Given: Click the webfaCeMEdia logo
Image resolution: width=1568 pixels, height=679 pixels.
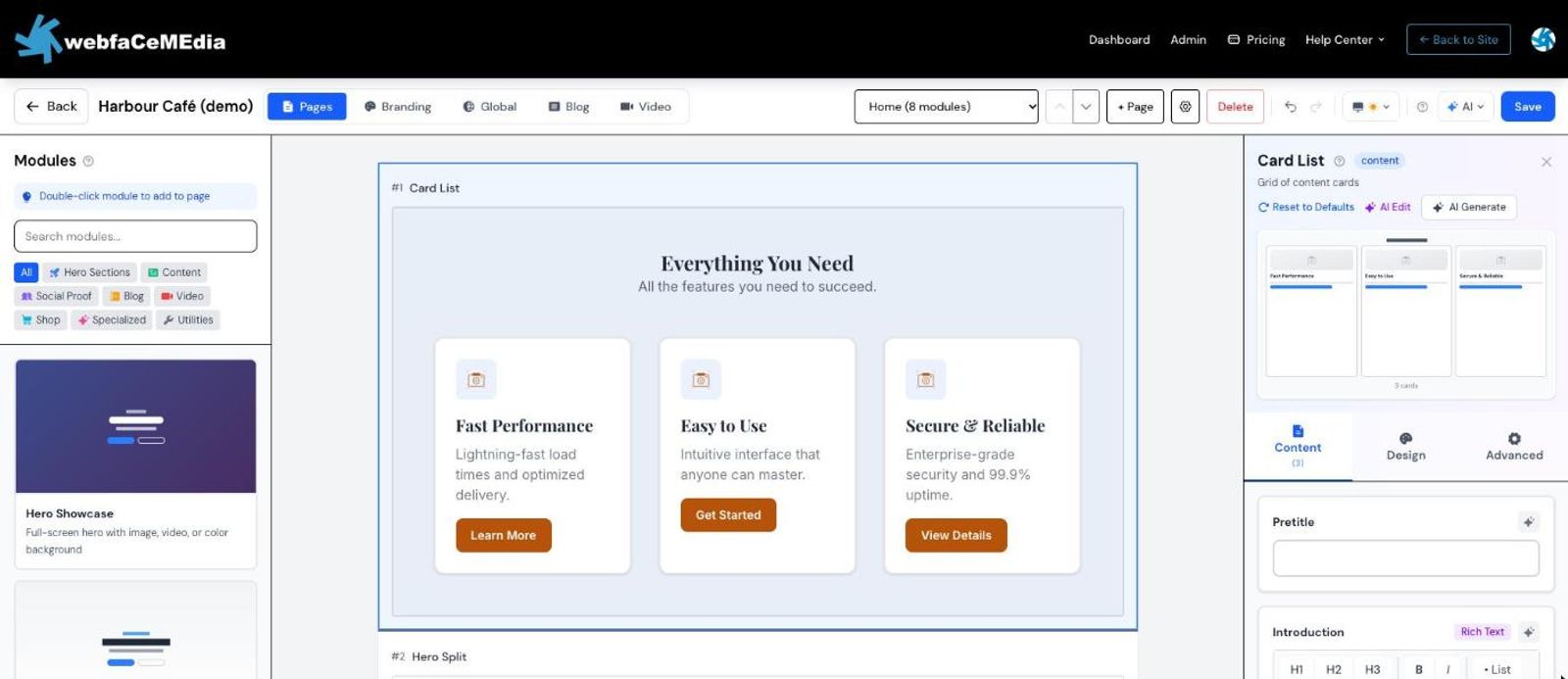Looking at the screenshot, I should click(120, 39).
